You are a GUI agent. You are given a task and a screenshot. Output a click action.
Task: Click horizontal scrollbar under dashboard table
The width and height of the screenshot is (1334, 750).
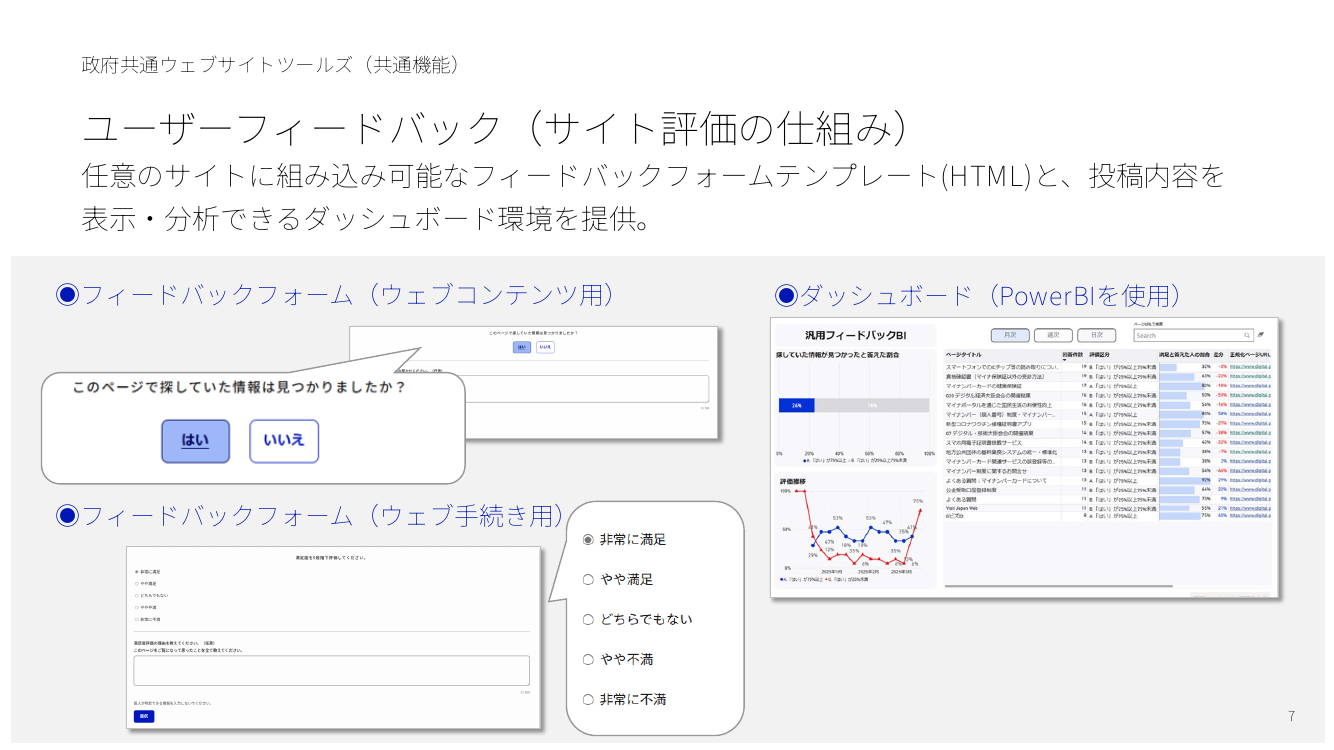1058,586
